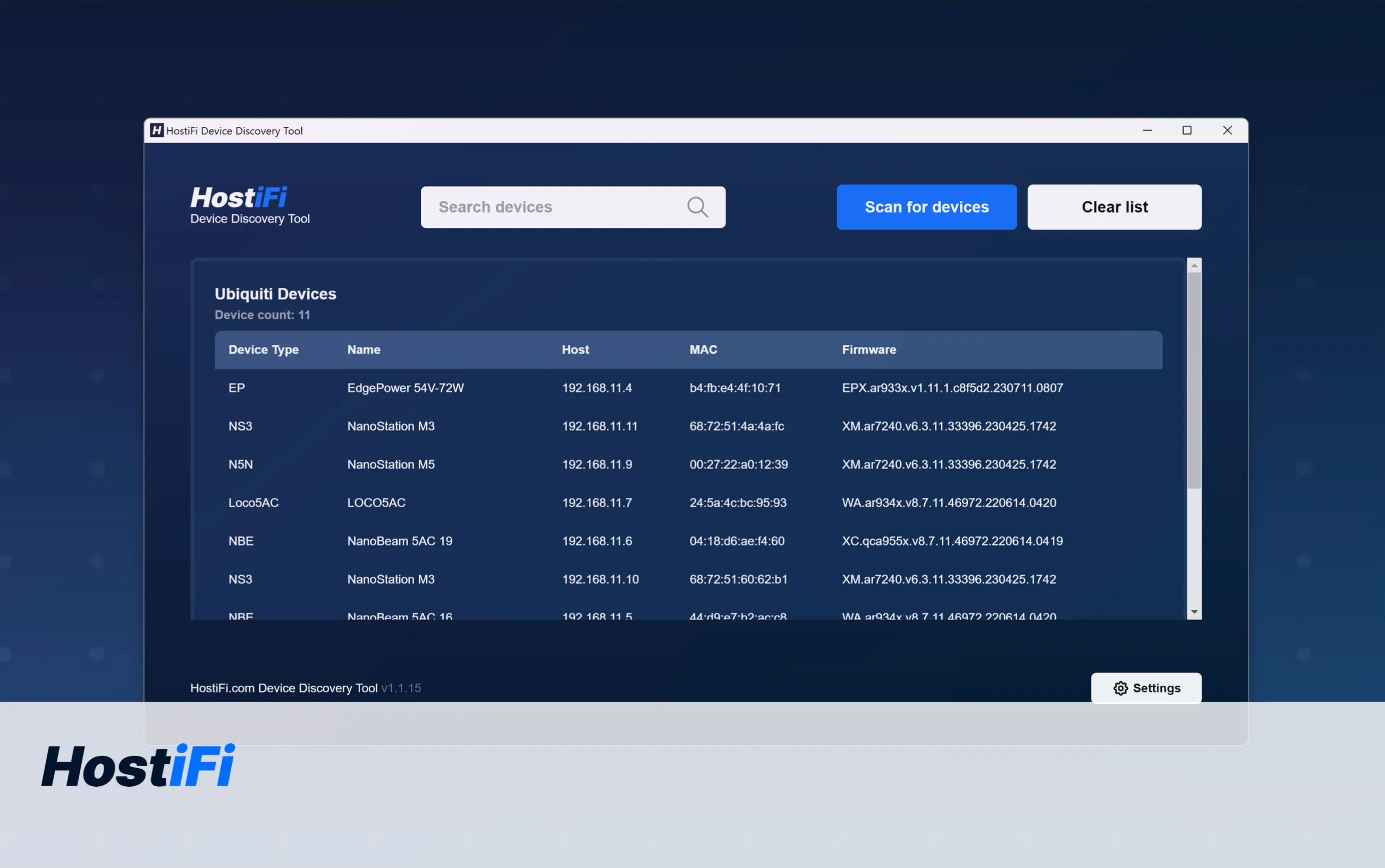
Task: Click the NanoBeam 5AC 19 entry
Action: (400, 540)
